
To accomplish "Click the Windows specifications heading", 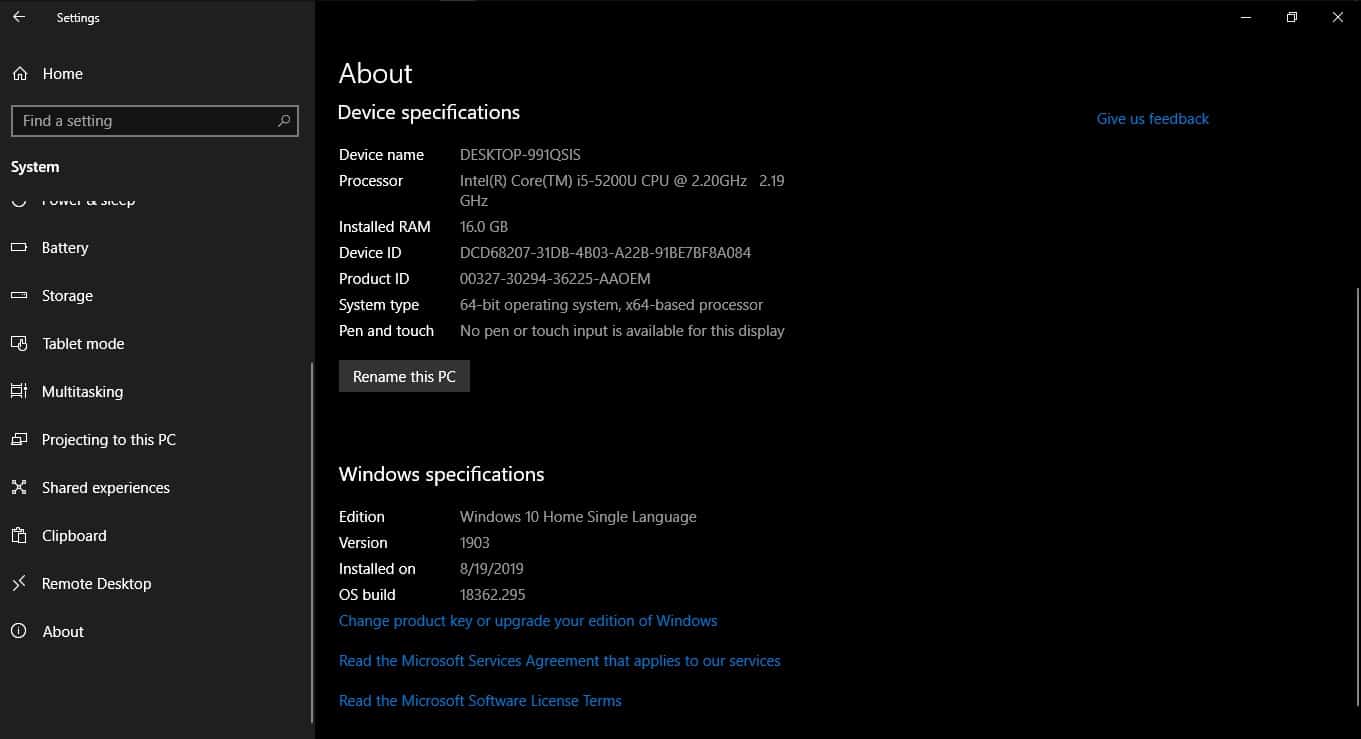I will pos(442,475).
